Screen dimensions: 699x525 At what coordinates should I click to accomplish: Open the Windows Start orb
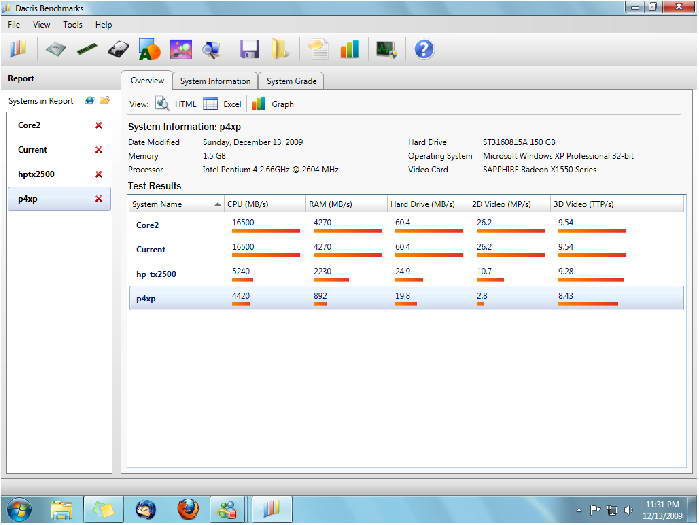tap(19, 509)
